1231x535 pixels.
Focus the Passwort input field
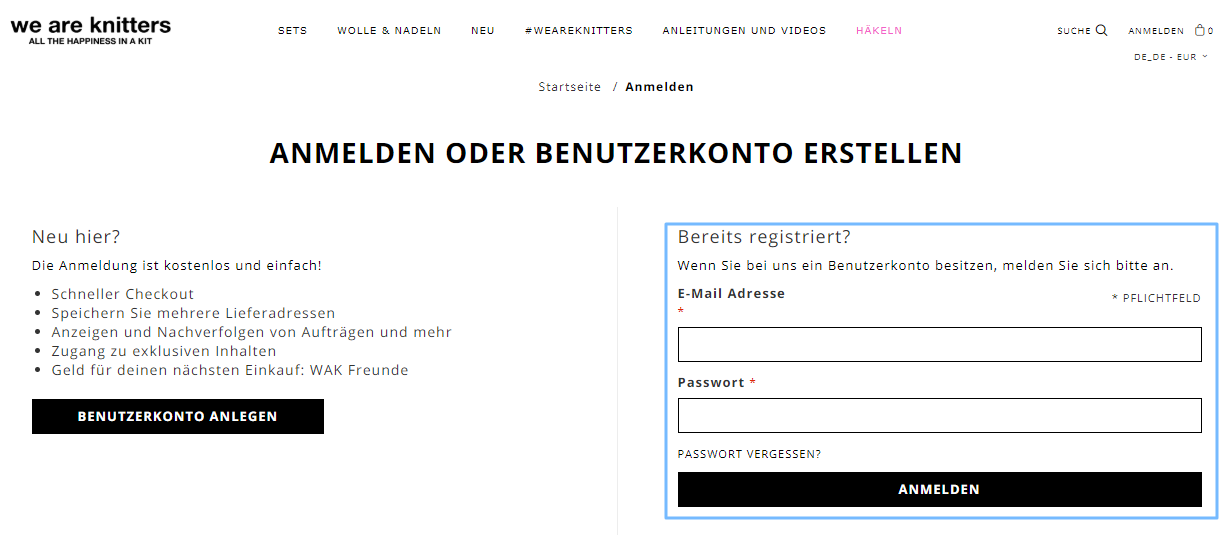coord(940,415)
